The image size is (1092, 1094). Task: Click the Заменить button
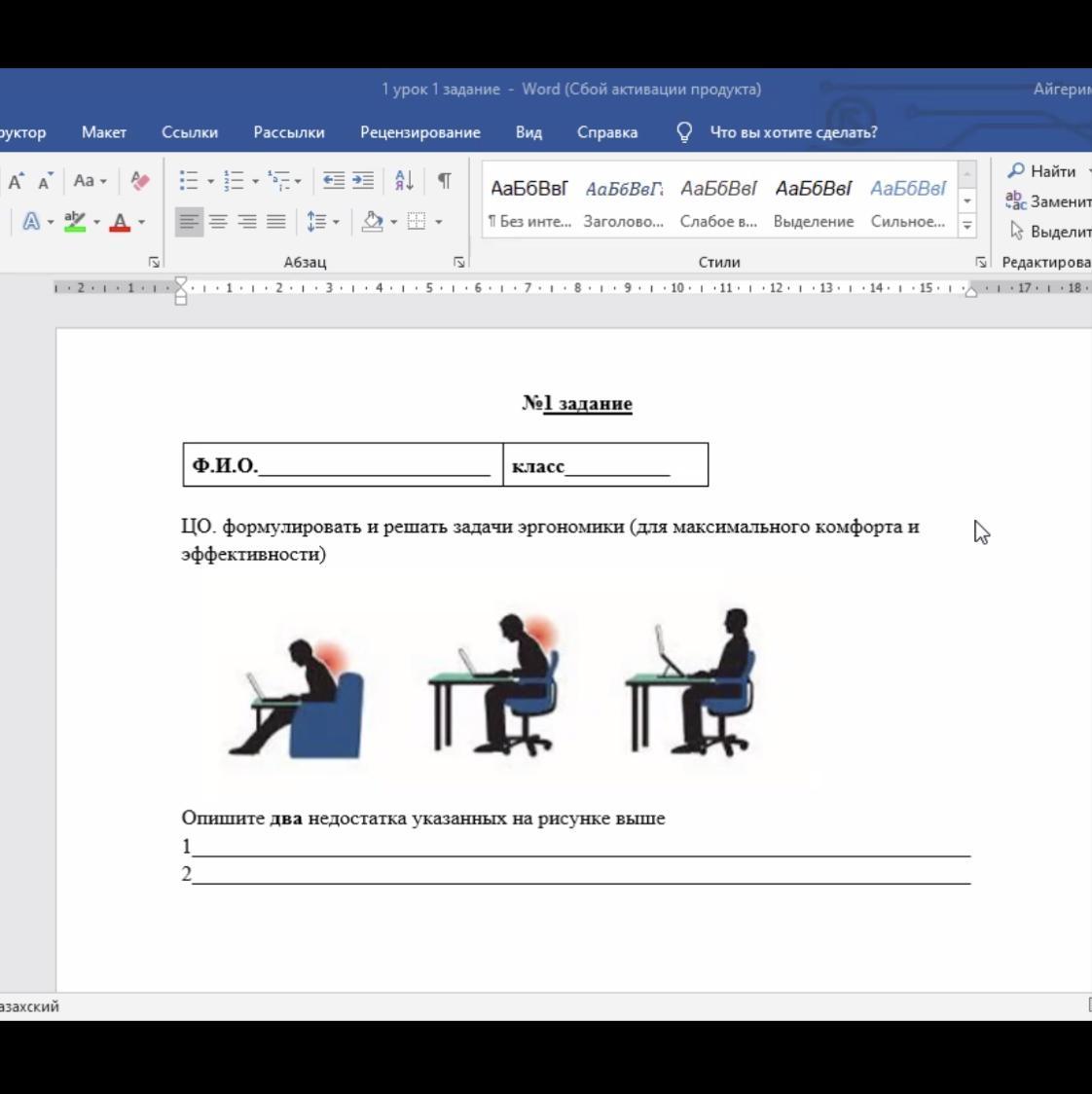(1047, 201)
